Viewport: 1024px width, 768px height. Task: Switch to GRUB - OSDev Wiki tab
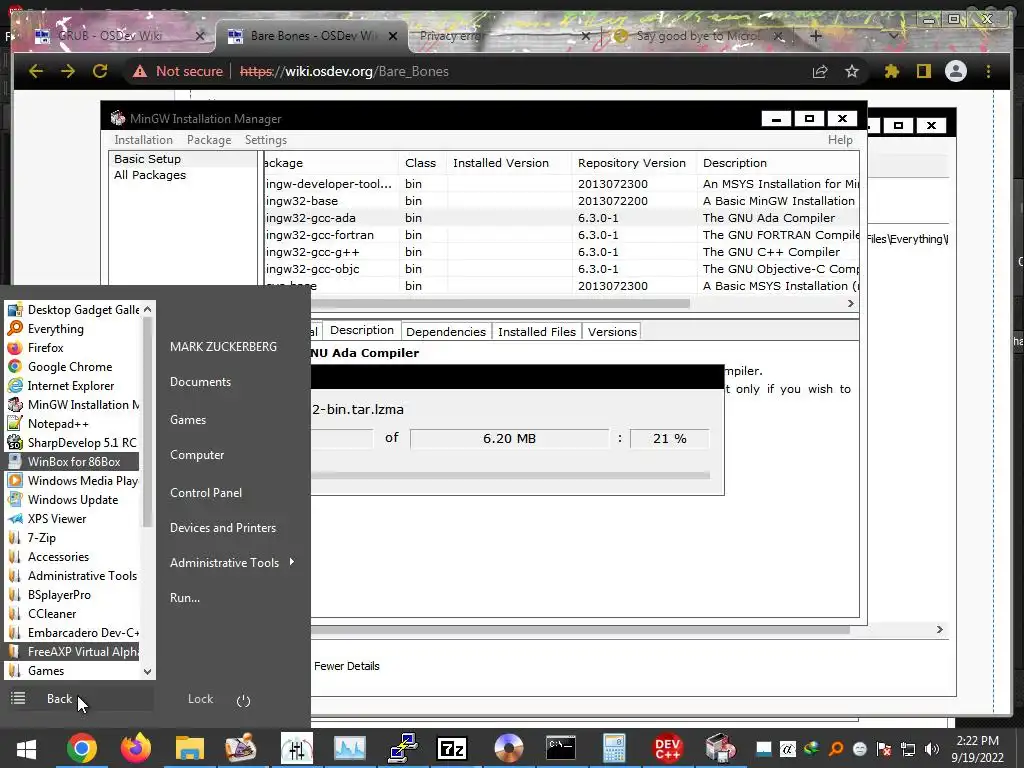[x=112, y=35]
